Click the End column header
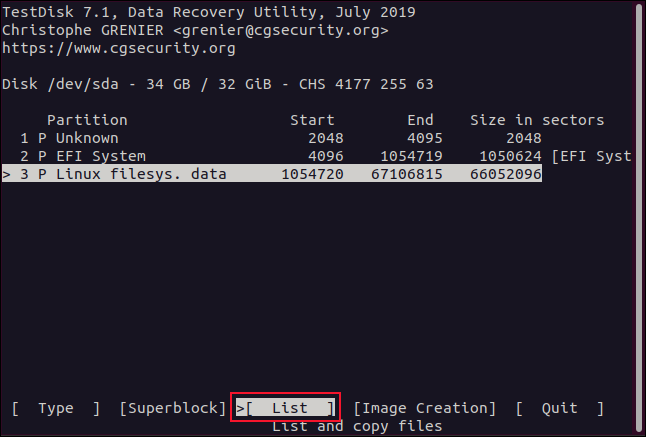Screen dimensions: 646x437 [420, 120]
